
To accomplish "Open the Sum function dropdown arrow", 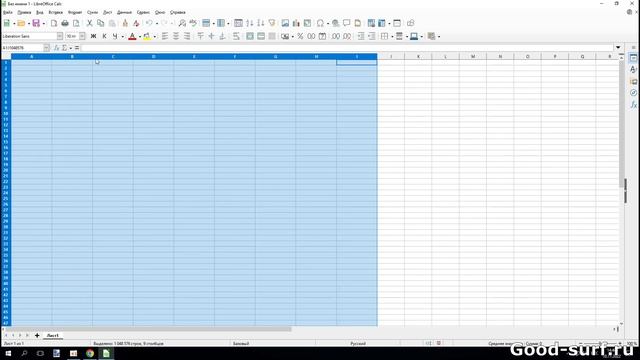I will click(71, 48).
